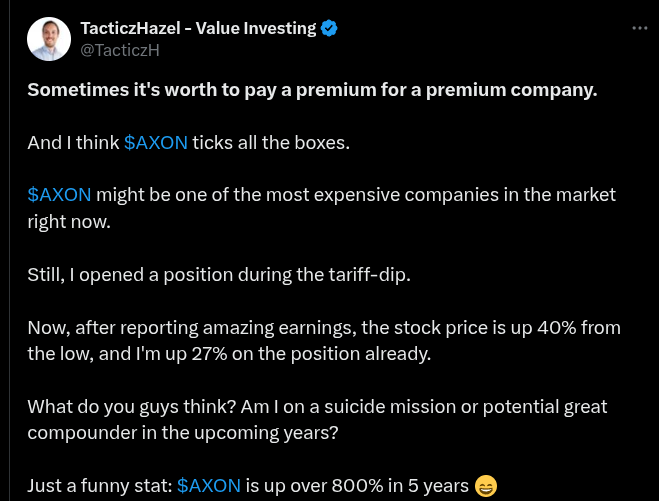Open TacticzHazel's profile picture
Image resolution: width=659 pixels, height=501 pixels.
click(48, 38)
